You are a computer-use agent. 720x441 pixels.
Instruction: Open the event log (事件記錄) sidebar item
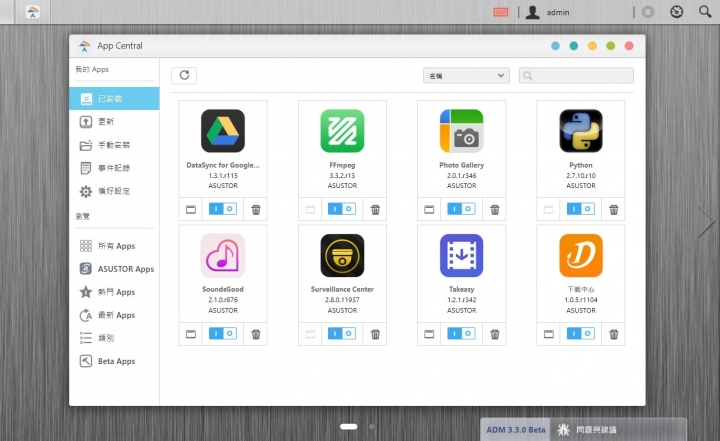pos(114,168)
